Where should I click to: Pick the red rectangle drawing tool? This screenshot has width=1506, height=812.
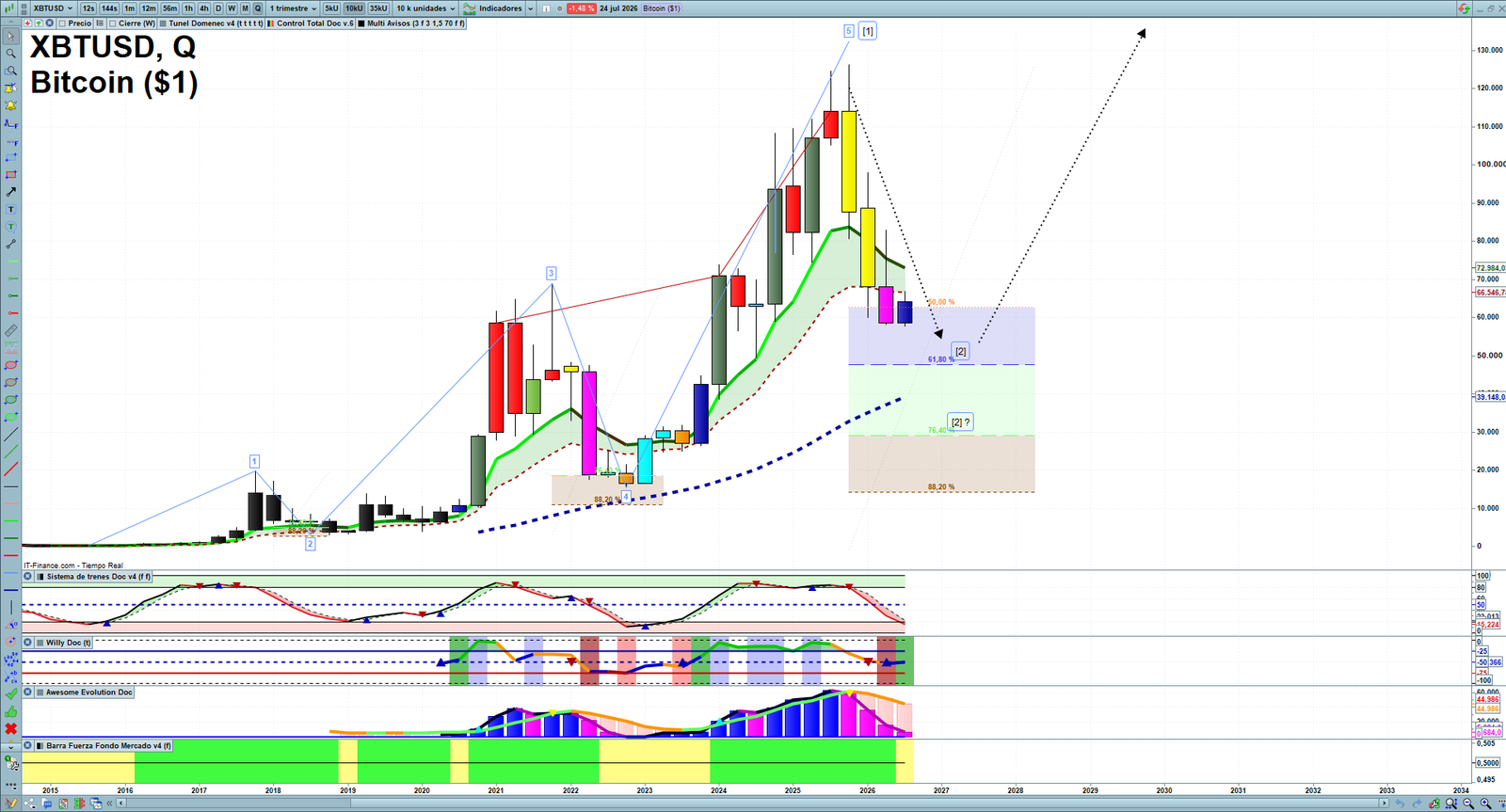click(11, 175)
